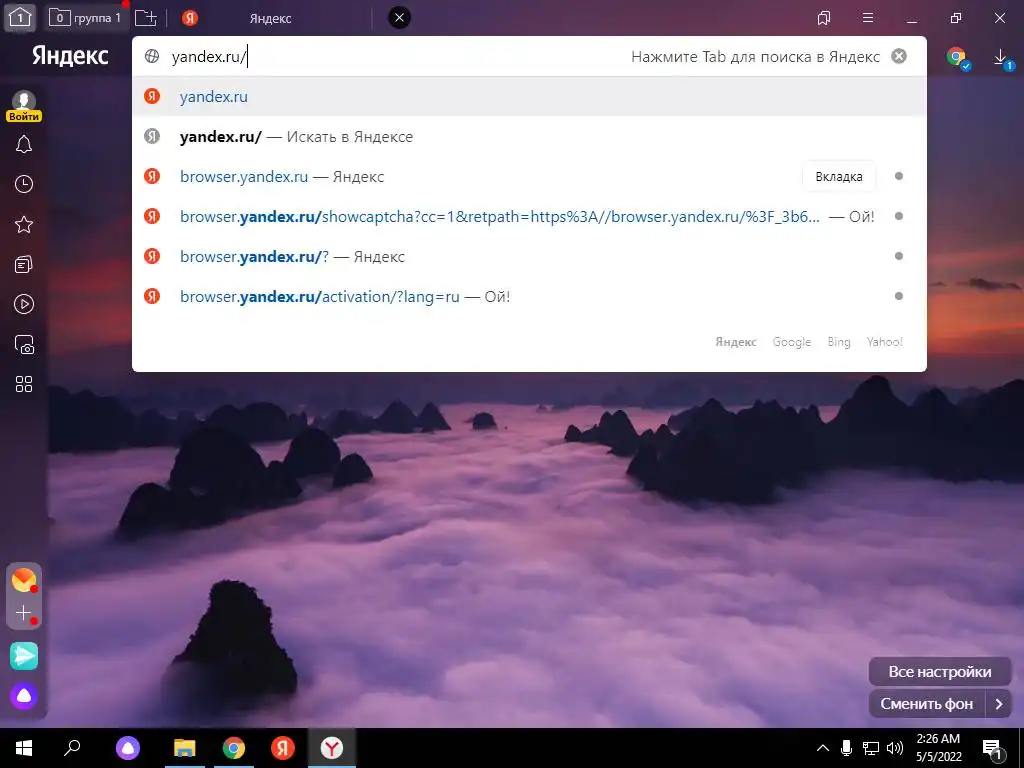The width and height of the screenshot is (1024, 768).
Task: Remove the showcaptcha suggestion via its dot
Action: click(x=899, y=216)
